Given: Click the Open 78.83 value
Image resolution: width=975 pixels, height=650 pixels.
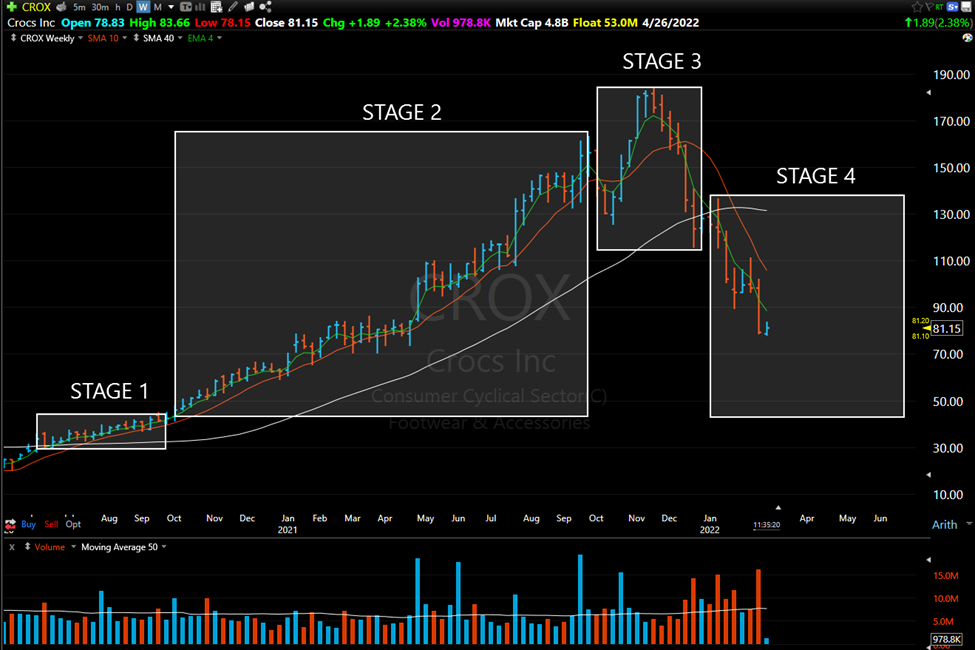Looking at the screenshot, I should 93,22.
